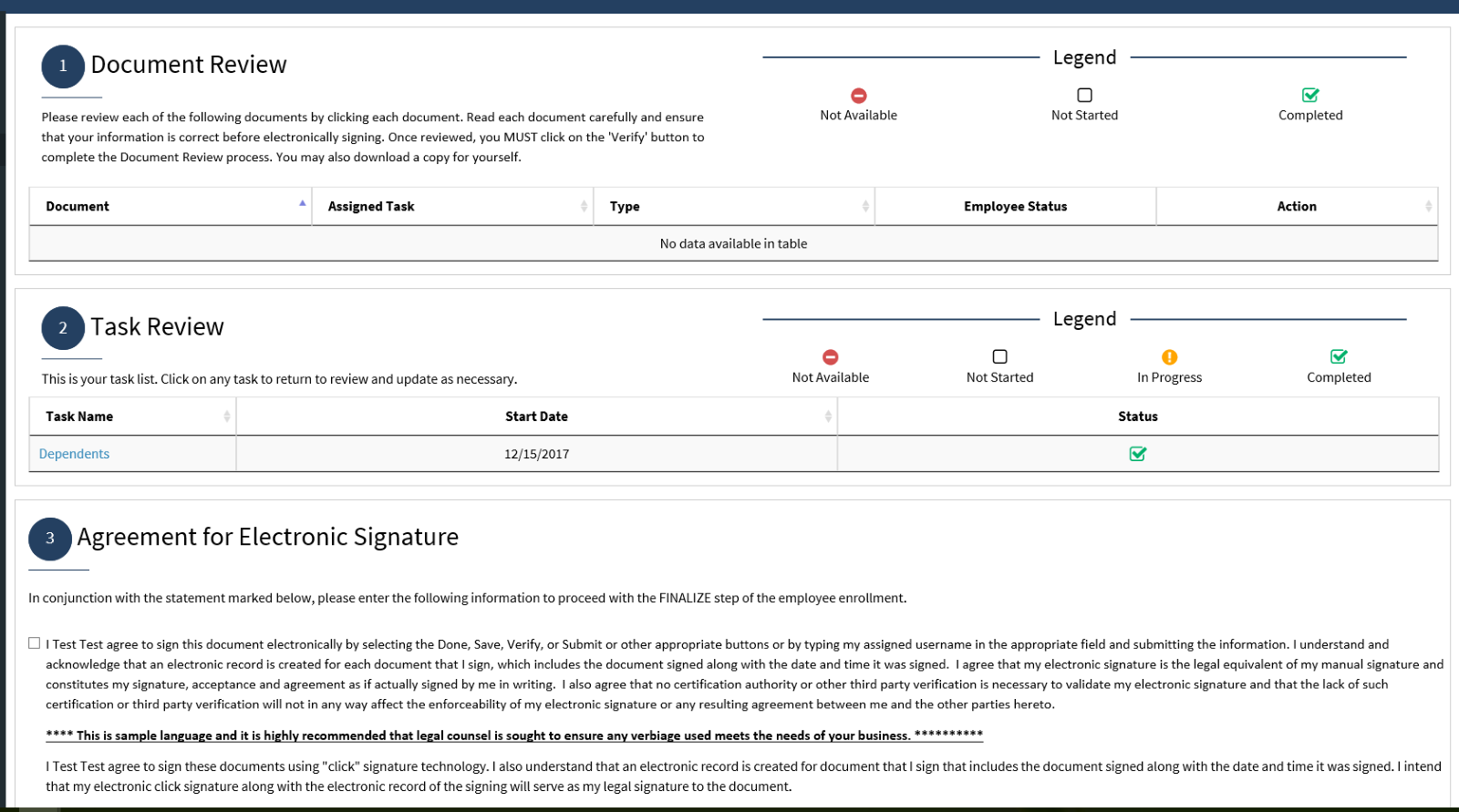This screenshot has width=1459, height=812.
Task: Click the Document Review heading
Action: (189, 65)
